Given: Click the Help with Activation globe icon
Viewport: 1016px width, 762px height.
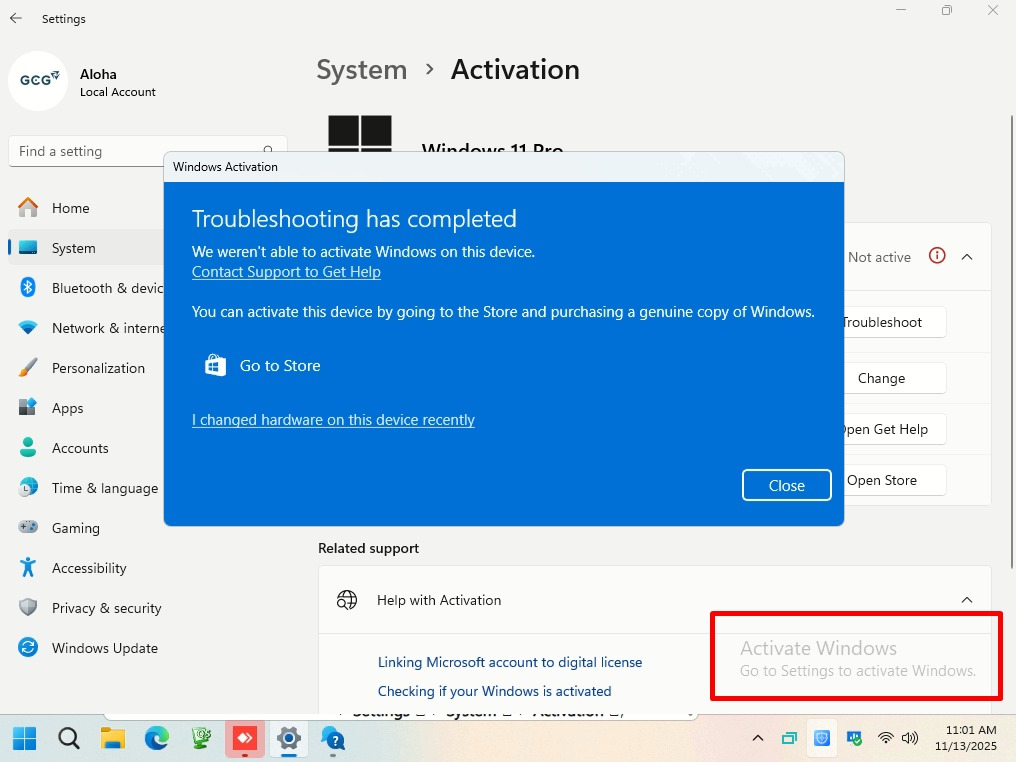Looking at the screenshot, I should [347, 600].
